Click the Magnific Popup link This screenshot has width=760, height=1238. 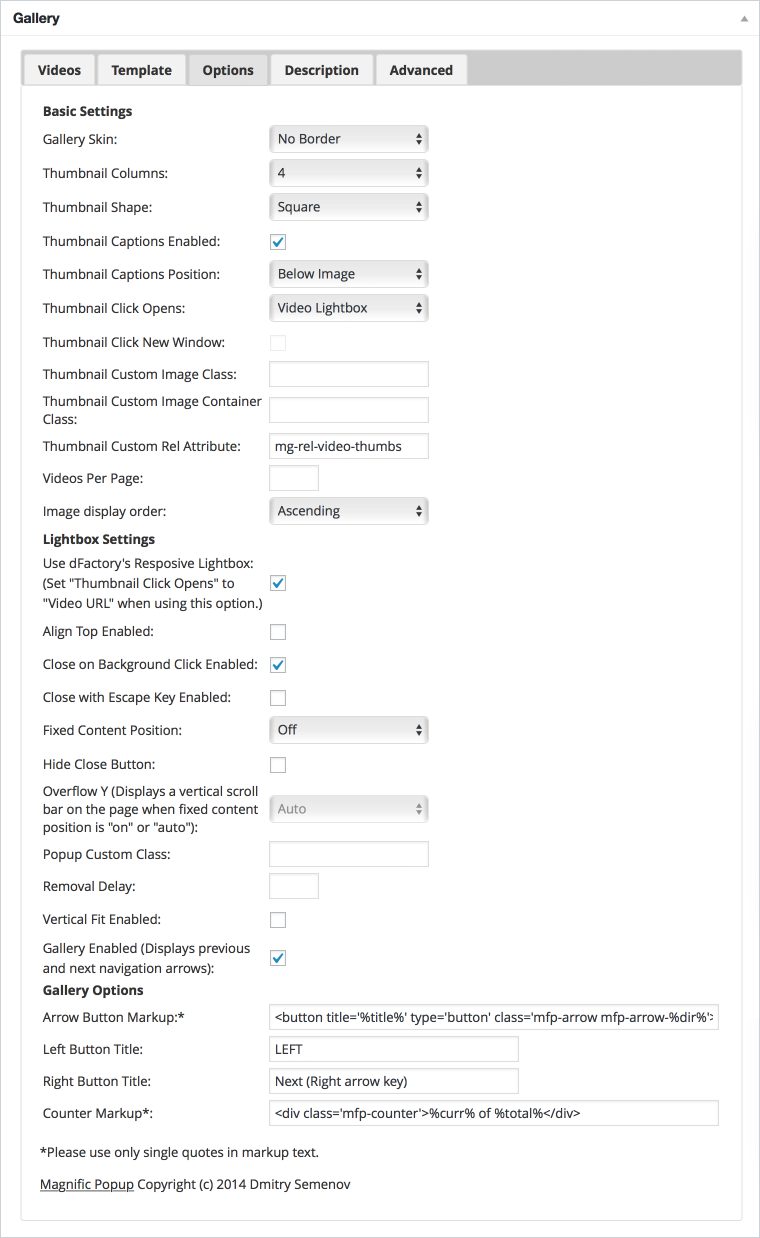[86, 1184]
